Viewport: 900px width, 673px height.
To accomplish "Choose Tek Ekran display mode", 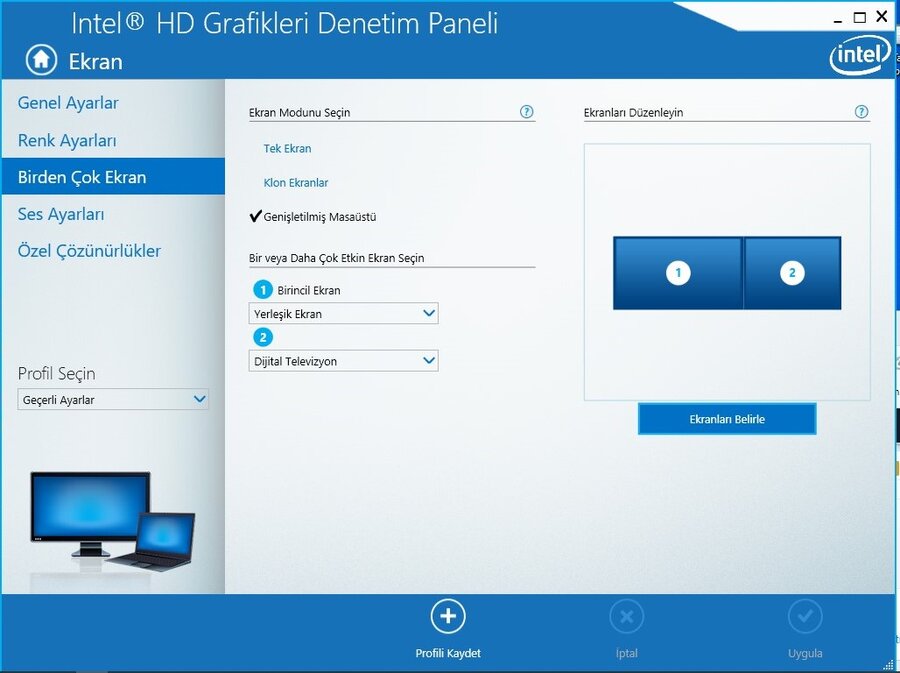I will [x=287, y=149].
